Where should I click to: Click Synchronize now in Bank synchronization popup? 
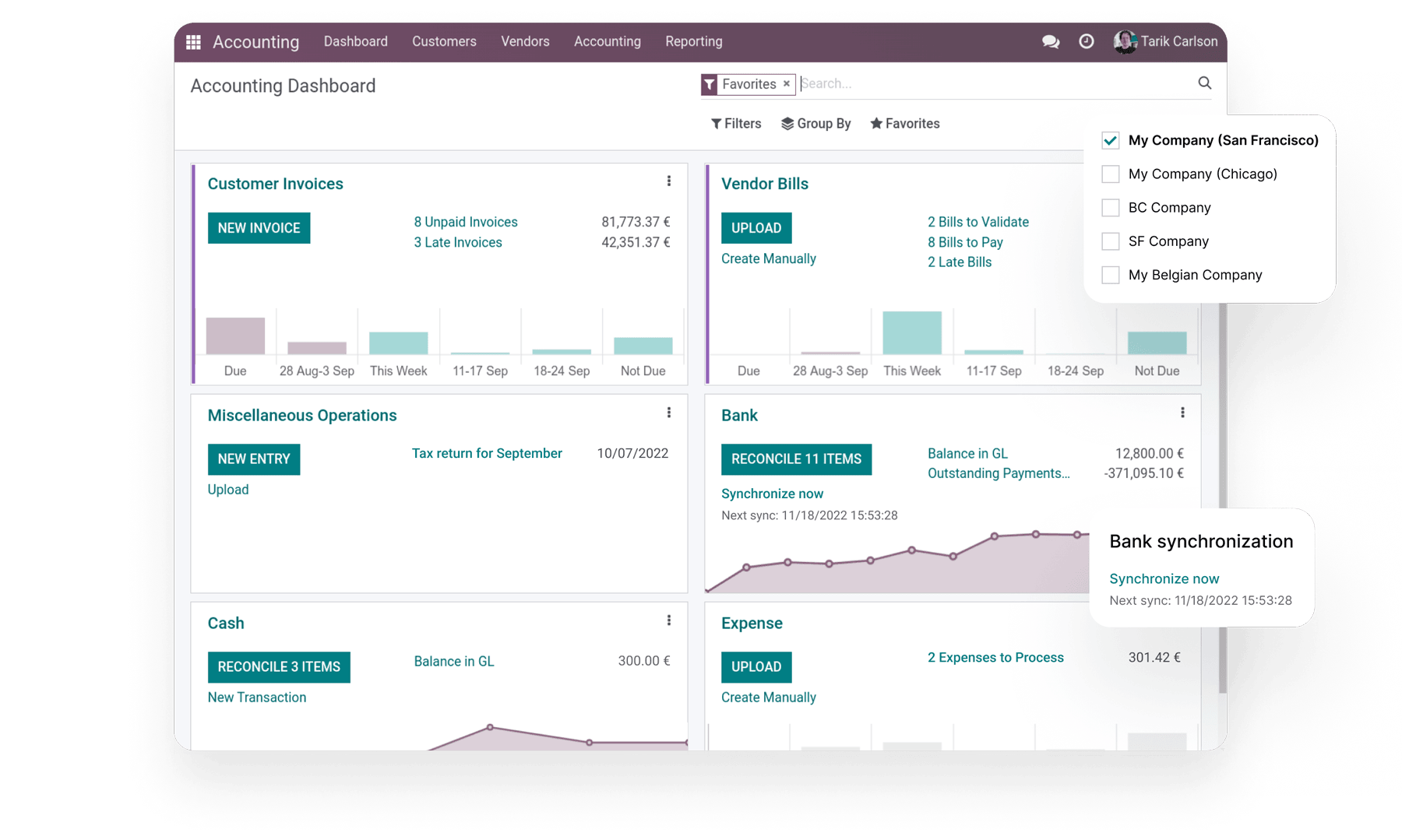click(x=1164, y=578)
